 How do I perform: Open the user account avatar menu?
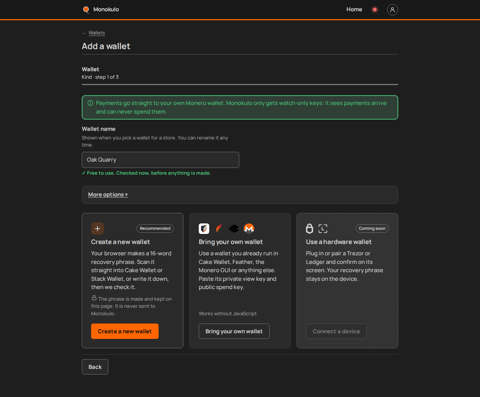[392, 10]
